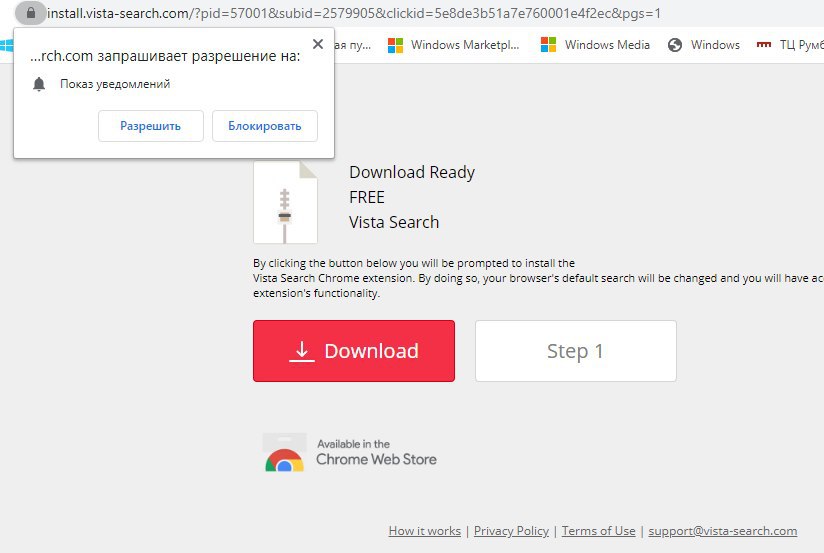The width and height of the screenshot is (824, 553).
Task: Click the bell icon in permission popup
Action: point(39,84)
